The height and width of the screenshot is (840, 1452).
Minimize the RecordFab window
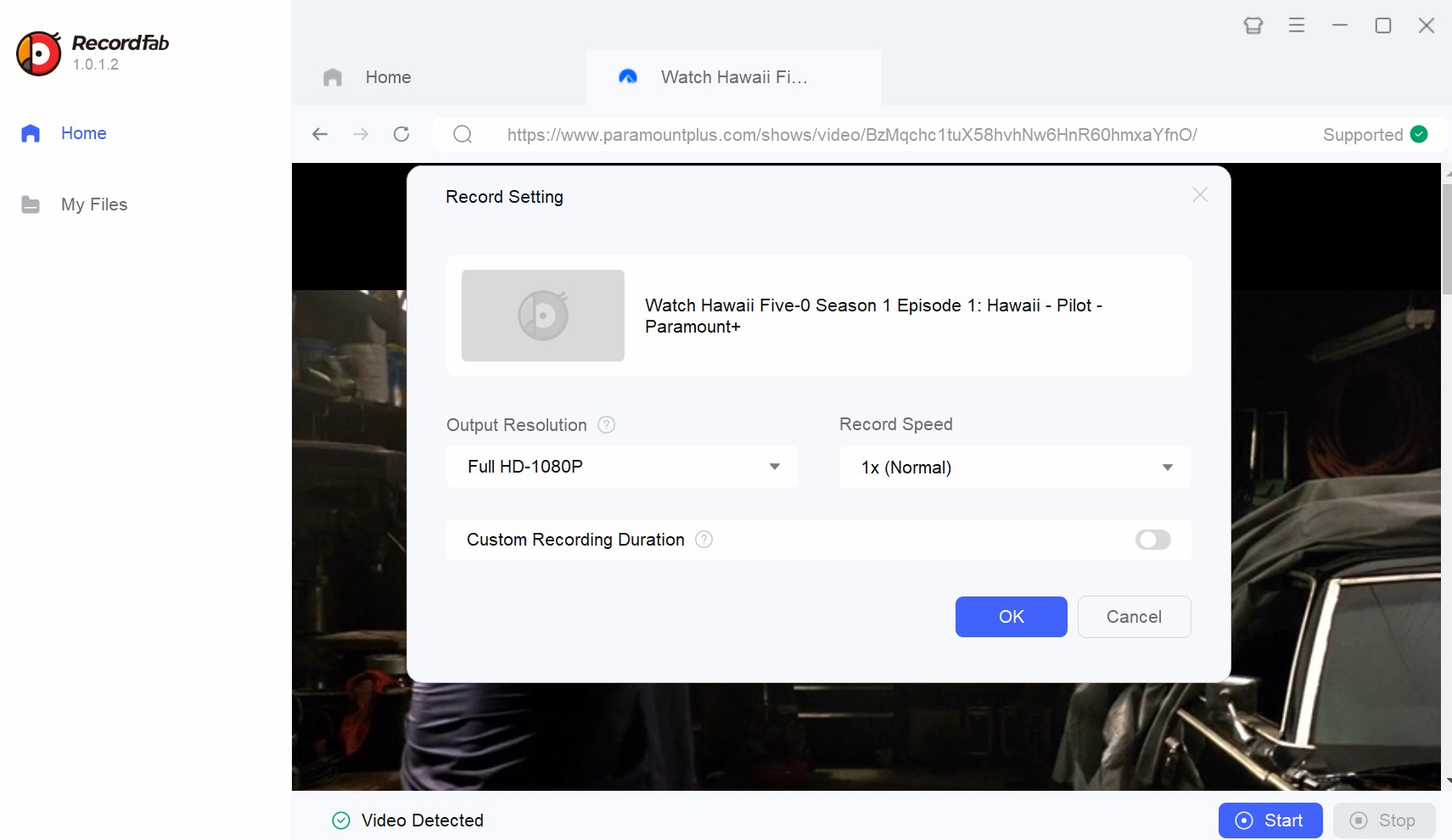click(1340, 25)
